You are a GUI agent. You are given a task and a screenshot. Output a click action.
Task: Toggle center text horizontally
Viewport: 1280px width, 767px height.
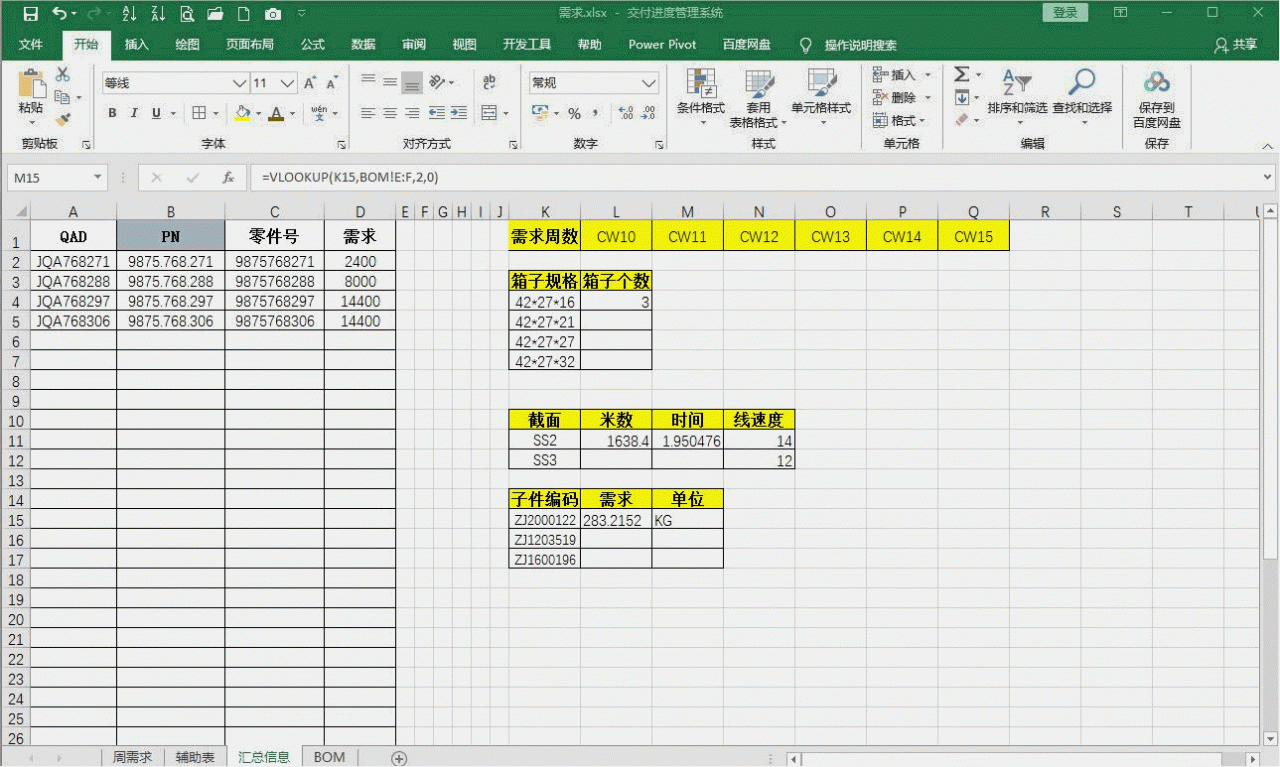point(390,113)
